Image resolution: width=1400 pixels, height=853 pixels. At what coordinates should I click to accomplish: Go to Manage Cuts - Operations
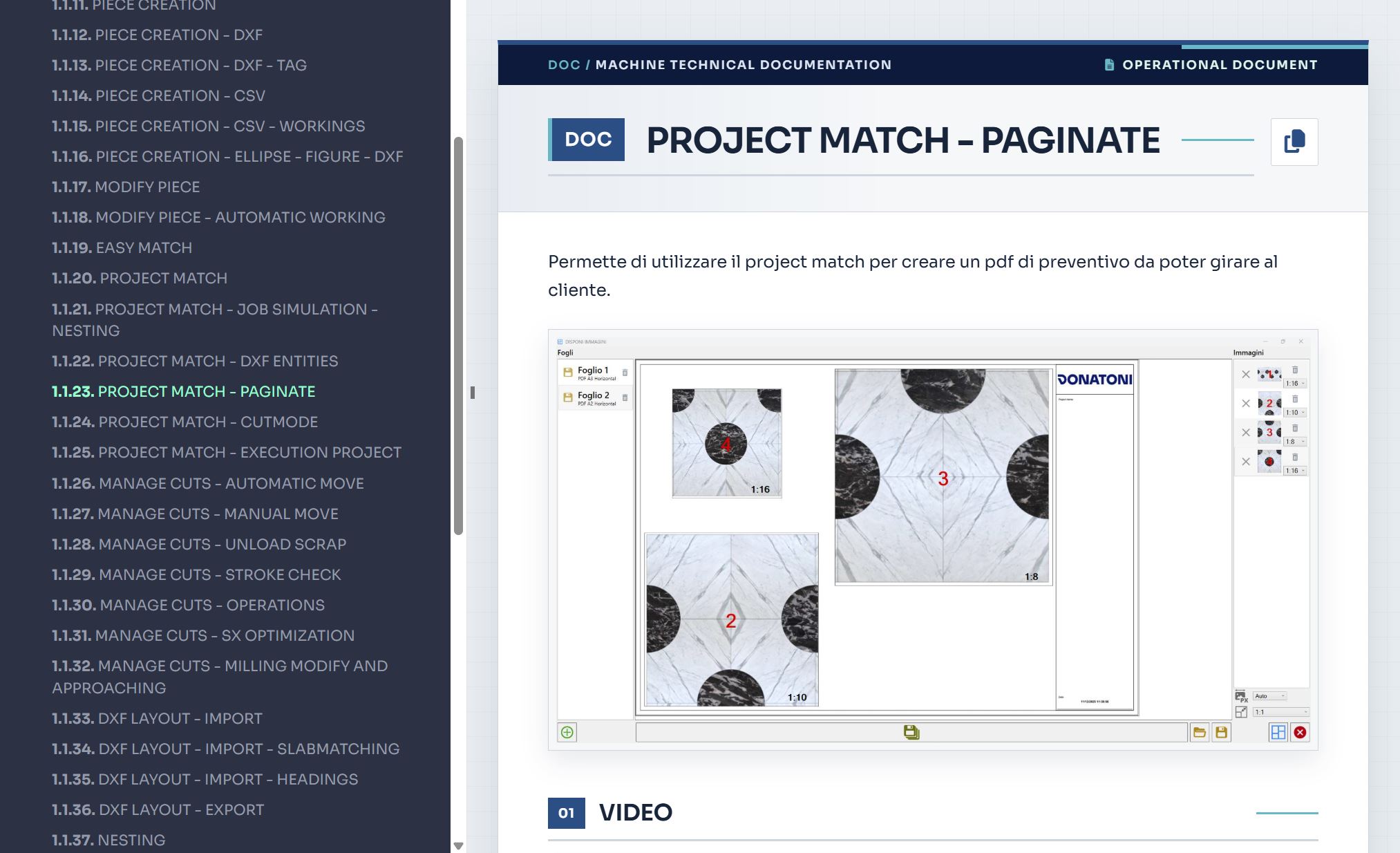coord(189,605)
